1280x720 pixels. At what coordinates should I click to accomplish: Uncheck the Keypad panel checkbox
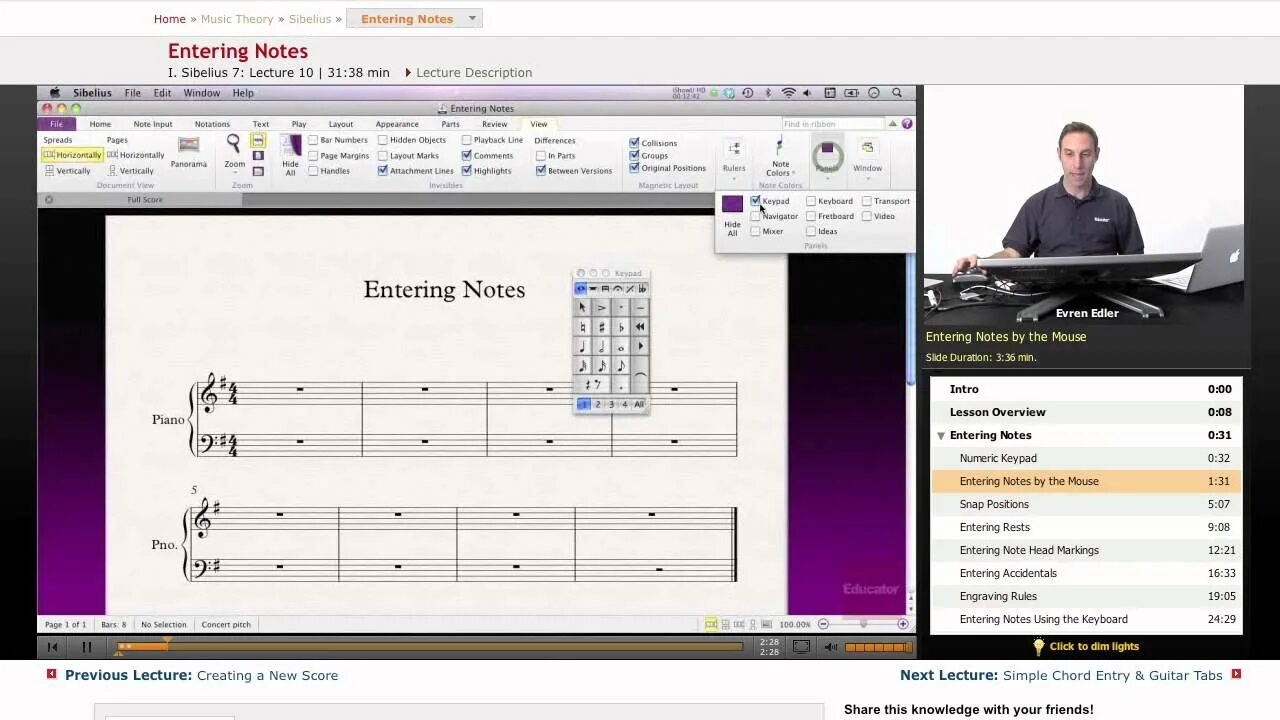pos(755,201)
